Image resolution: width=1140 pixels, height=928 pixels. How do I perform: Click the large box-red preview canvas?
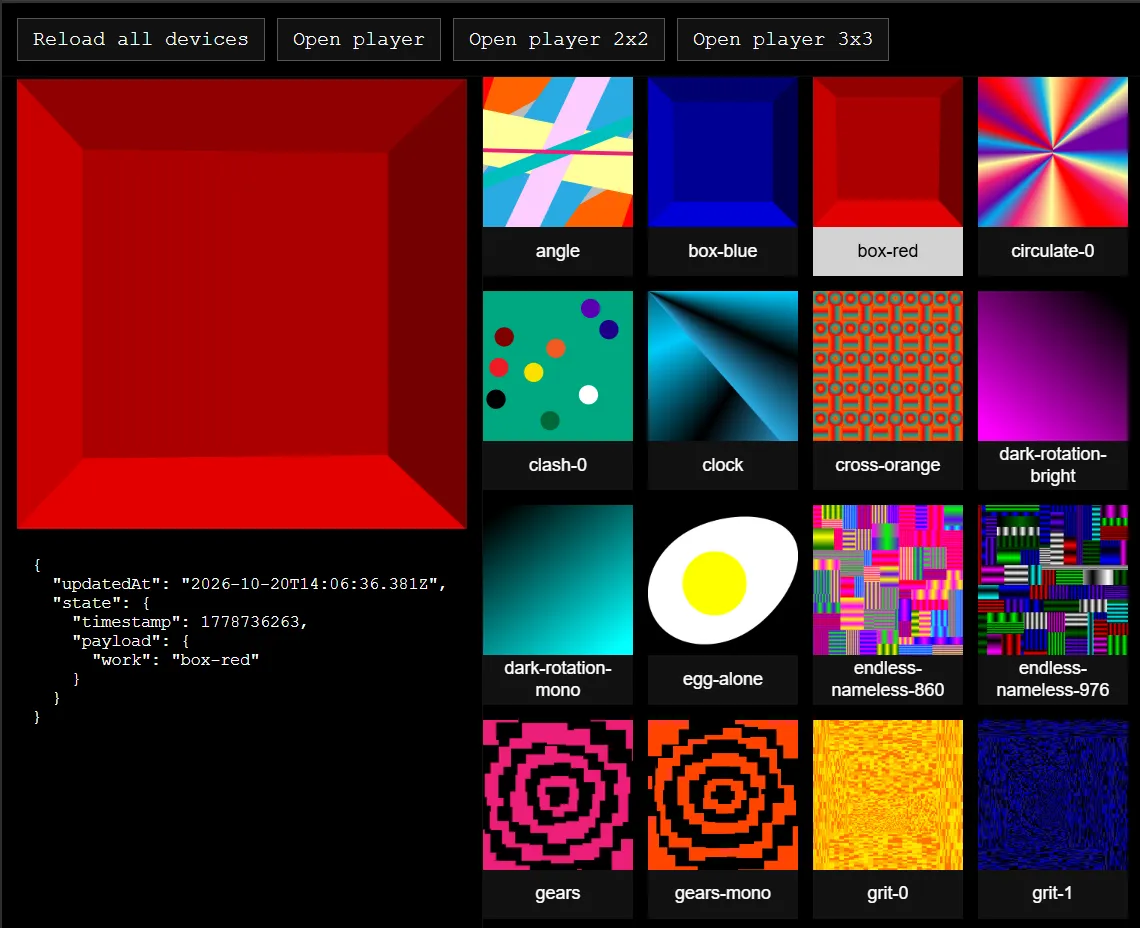tap(241, 304)
